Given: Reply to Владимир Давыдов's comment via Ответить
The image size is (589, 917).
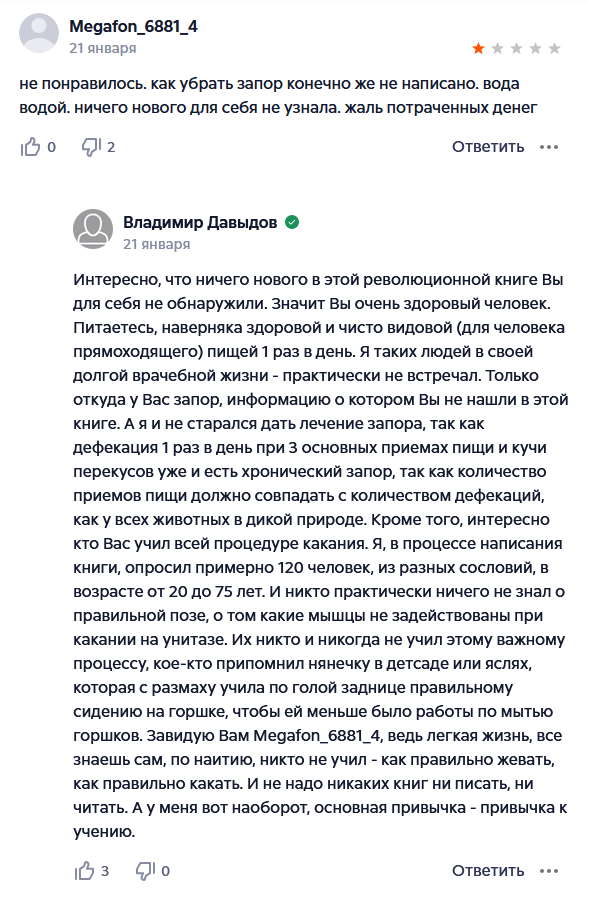Looking at the screenshot, I should (x=488, y=871).
